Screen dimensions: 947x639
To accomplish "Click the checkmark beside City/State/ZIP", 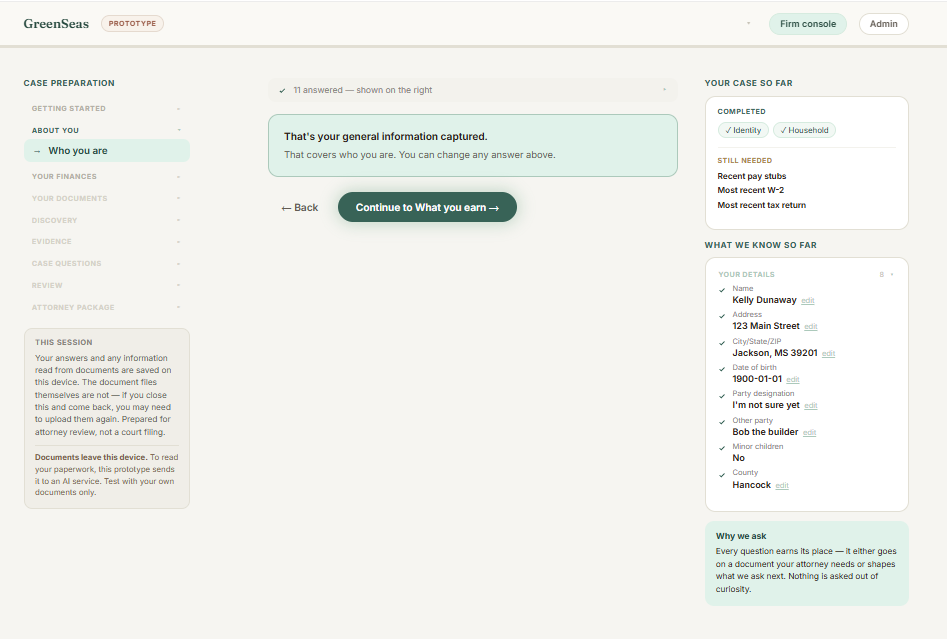I will 722,343.
